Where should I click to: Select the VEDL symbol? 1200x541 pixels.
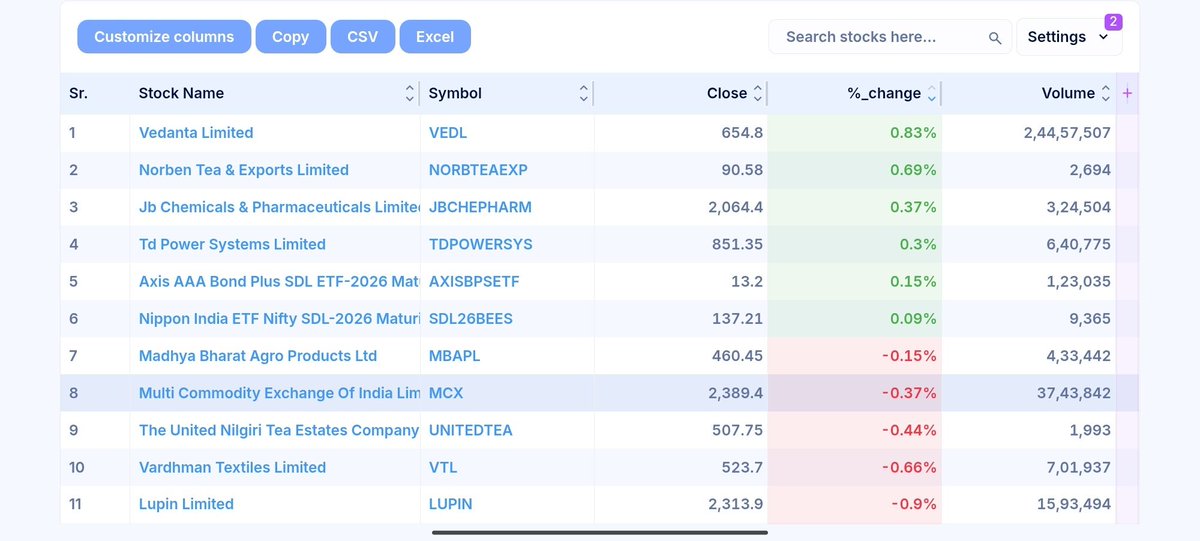tap(448, 133)
